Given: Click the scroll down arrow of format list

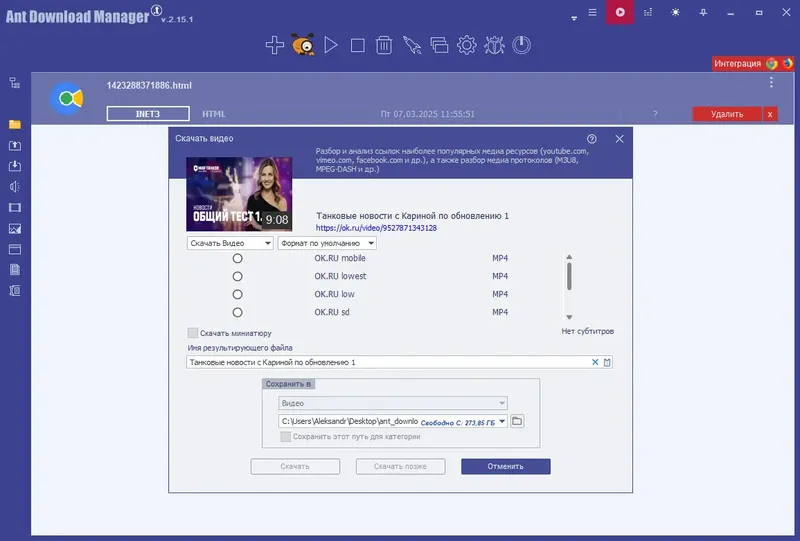Looking at the screenshot, I should click(x=569, y=317).
